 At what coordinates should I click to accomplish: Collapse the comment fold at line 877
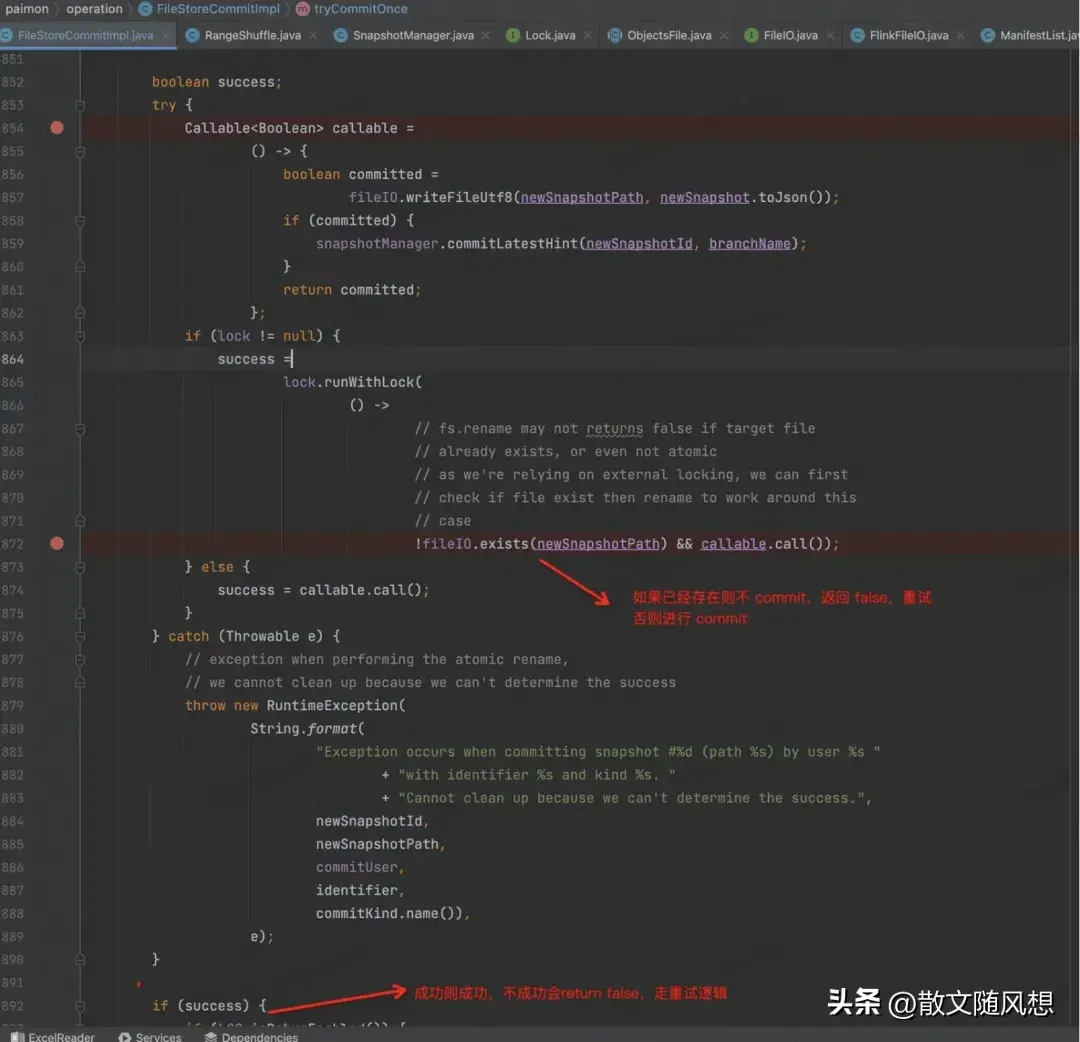(x=80, y=660)
